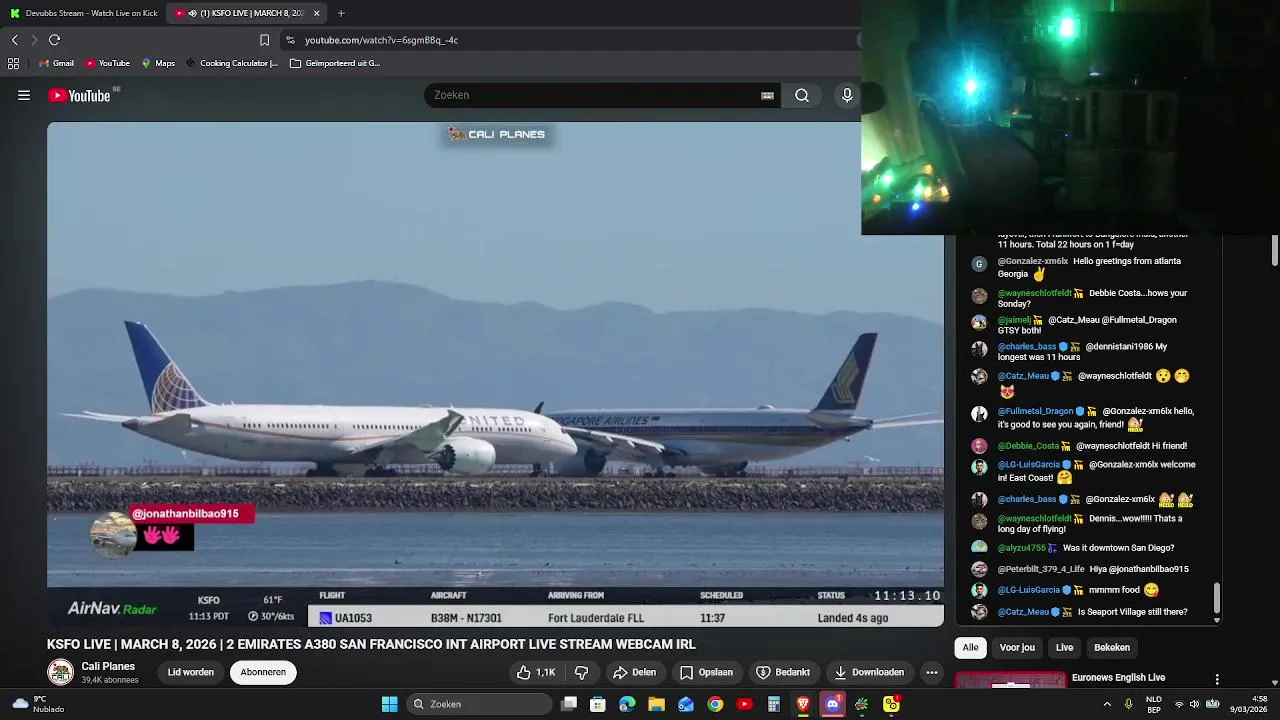Screen dimensions: 1280x720
Task: Close the KSFO LIVE tab
Action: click(316, 13)
